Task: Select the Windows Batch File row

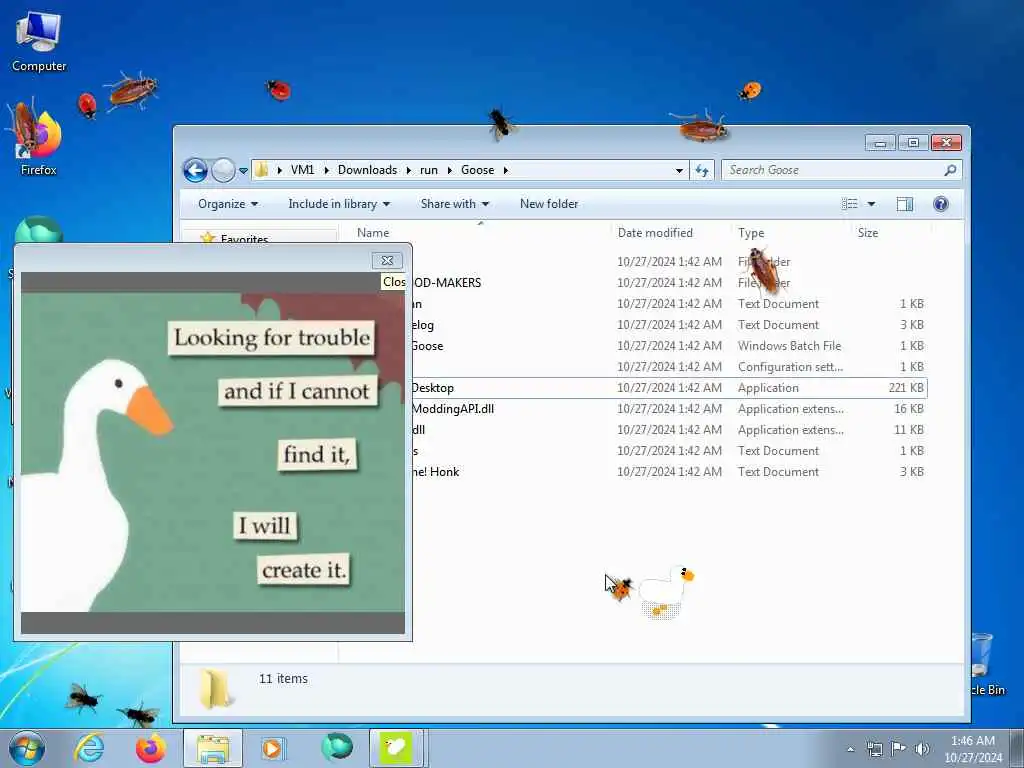Action: [669, 345]
